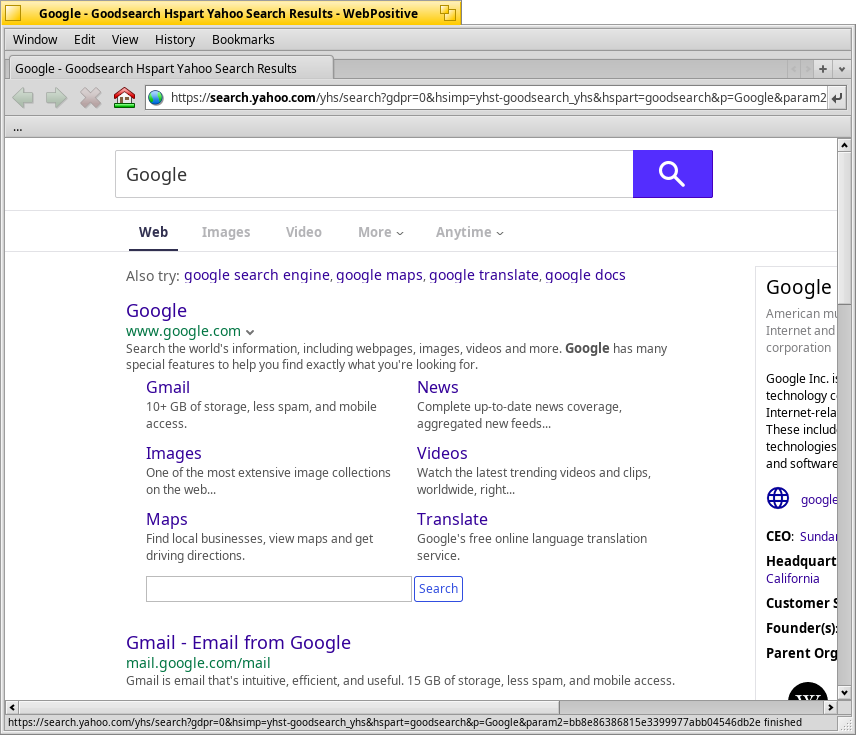Open the Edit menu
The width and height of the screenshot is (856, 735).
click(85, 39)
